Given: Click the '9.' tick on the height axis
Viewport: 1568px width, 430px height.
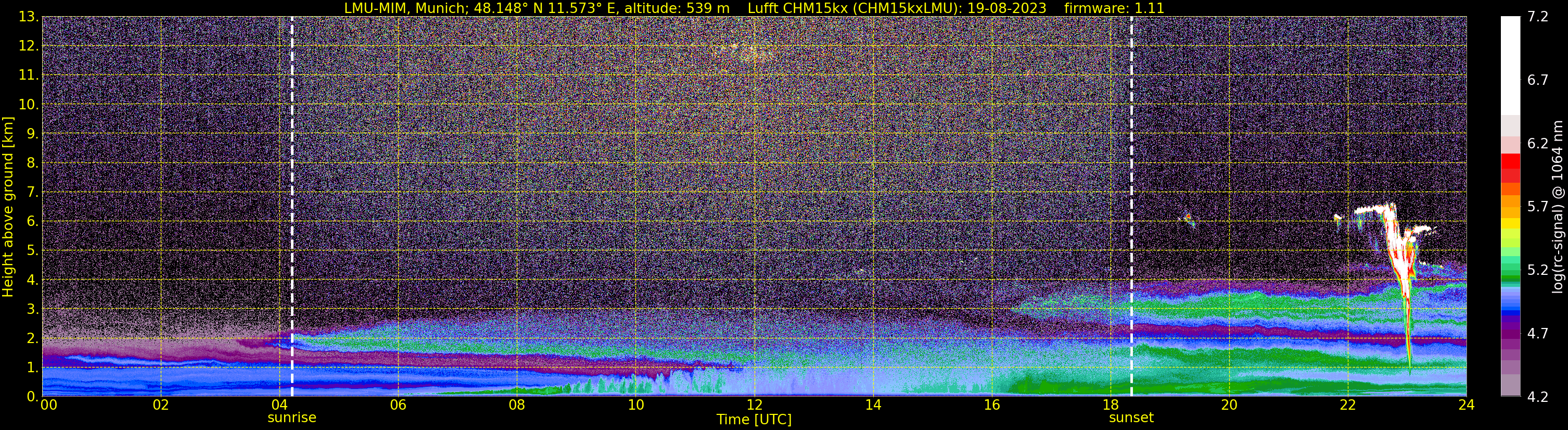Looking at the screenshot, I should [x=32, y=134].
